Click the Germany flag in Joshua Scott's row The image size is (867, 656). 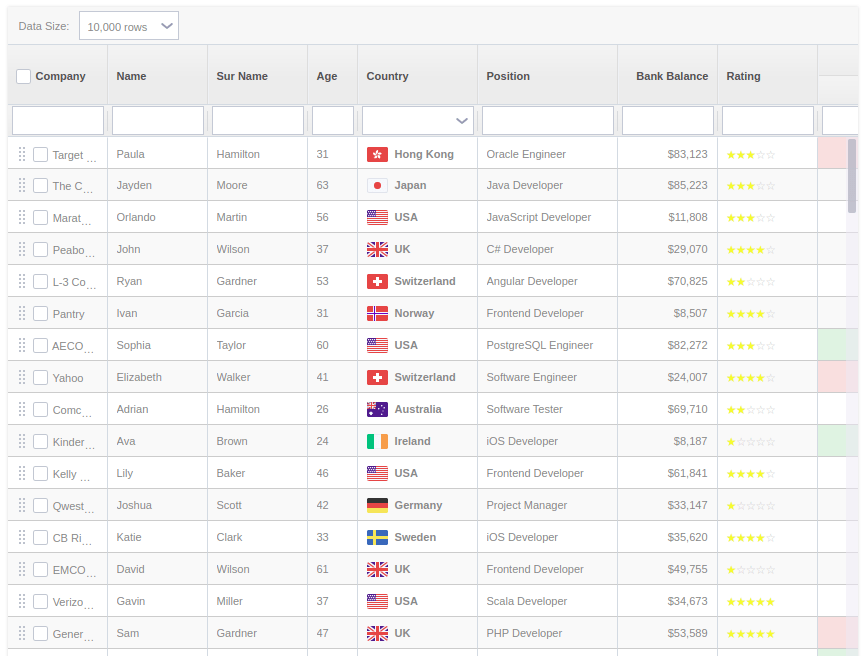click(378, 505)
